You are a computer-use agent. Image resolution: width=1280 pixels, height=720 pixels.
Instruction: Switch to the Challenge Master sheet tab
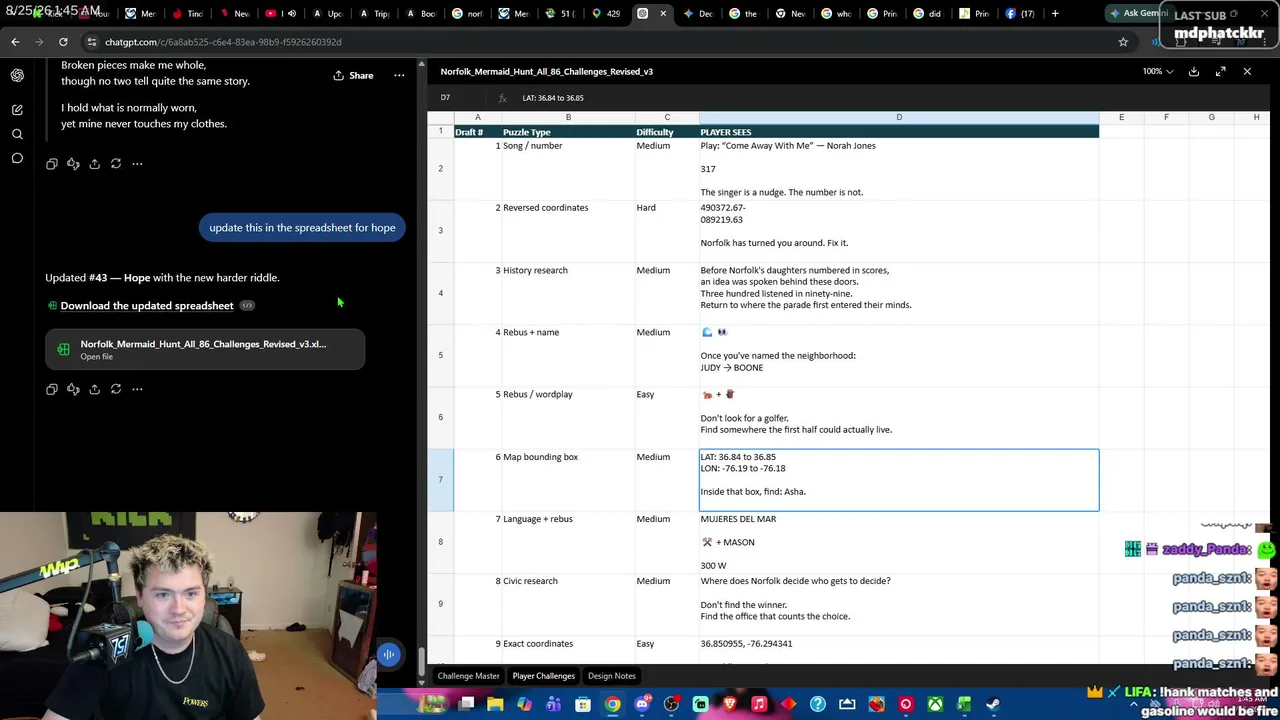[469, 676]
